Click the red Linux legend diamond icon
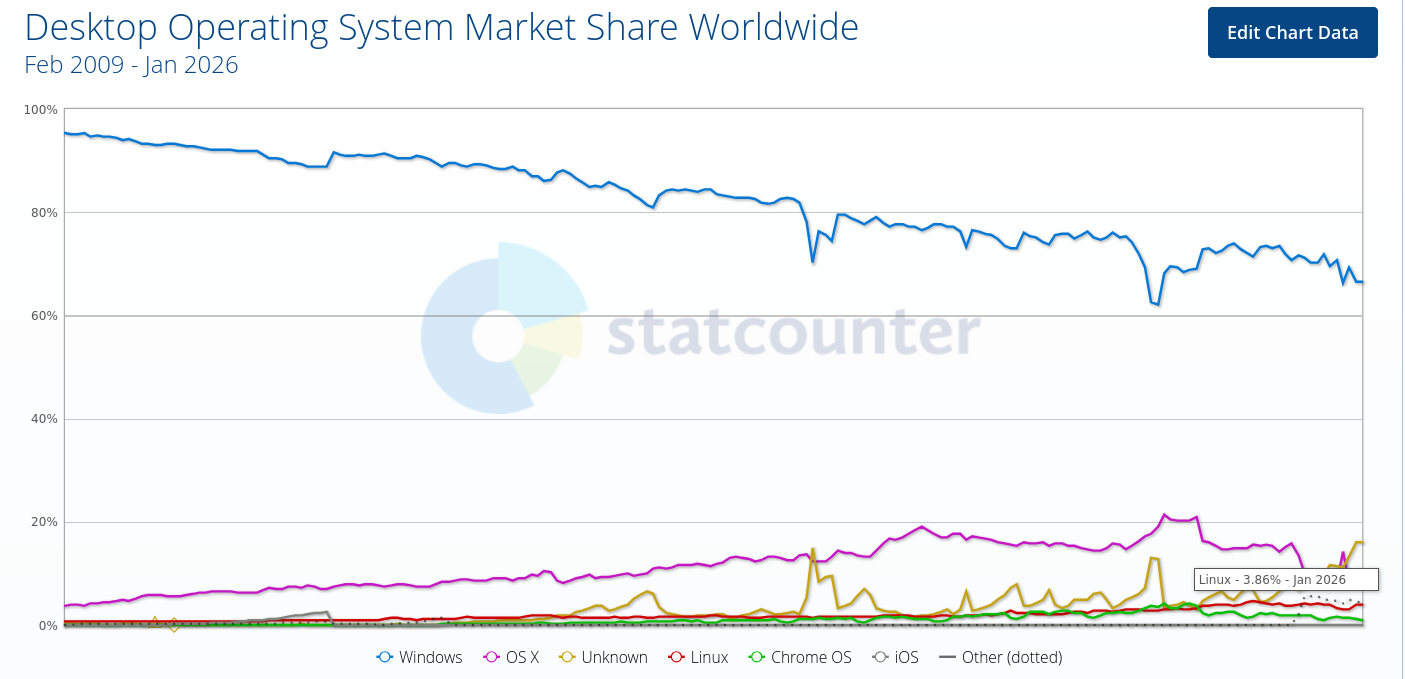1405x679 pixels. point(676,658)
